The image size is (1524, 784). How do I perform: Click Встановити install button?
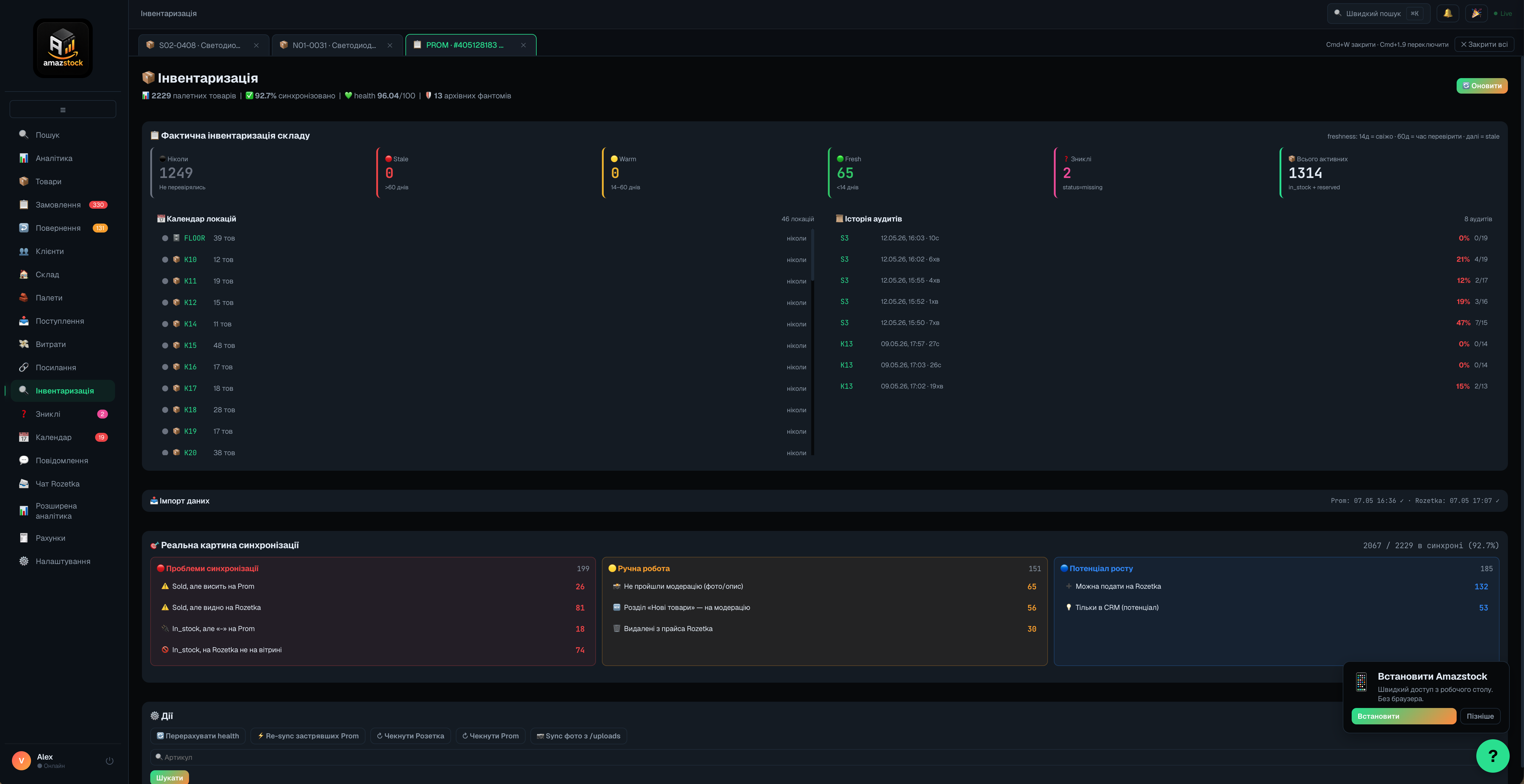point(1404,716)
